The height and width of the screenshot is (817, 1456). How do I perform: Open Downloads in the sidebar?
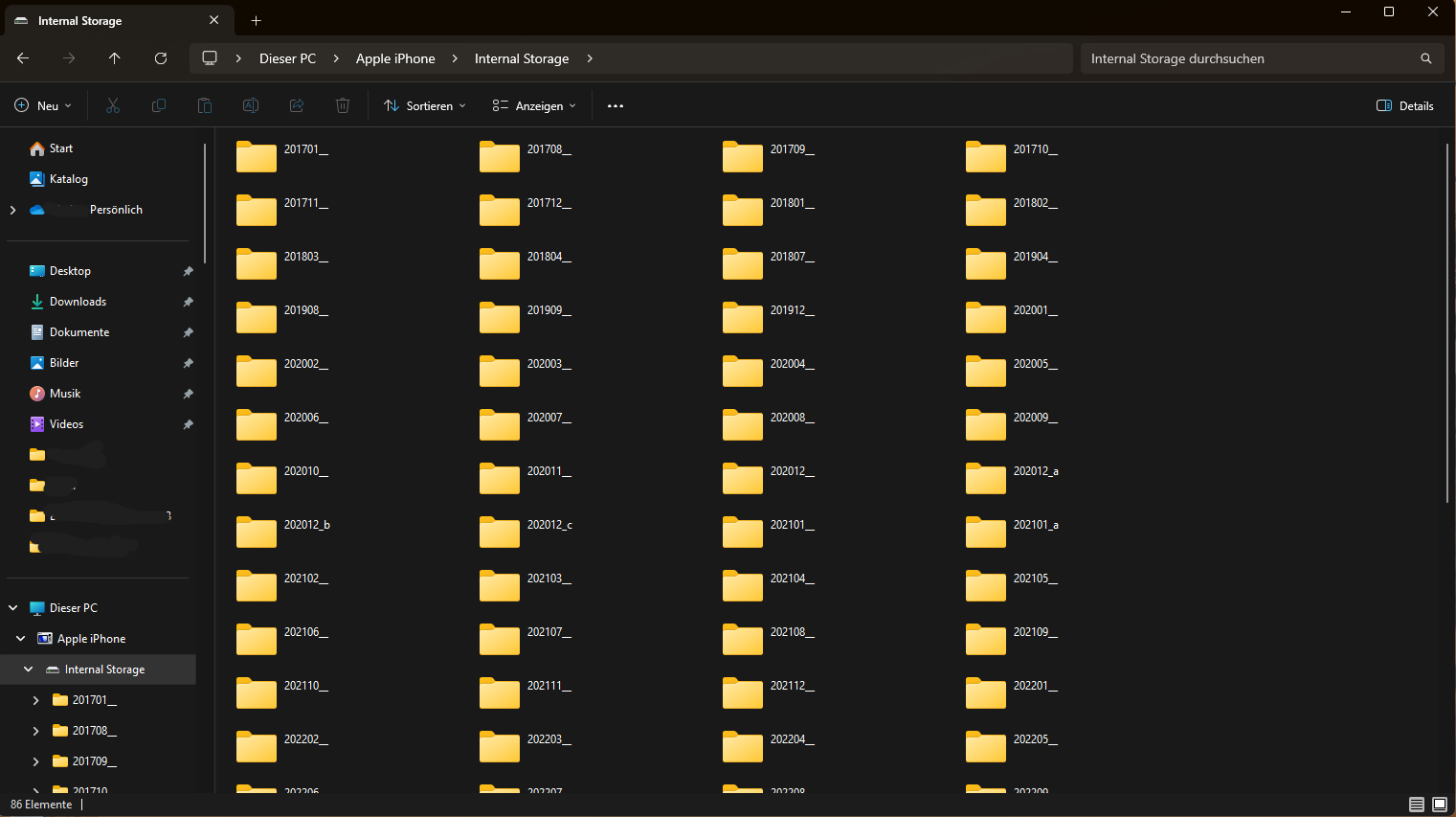78,302
